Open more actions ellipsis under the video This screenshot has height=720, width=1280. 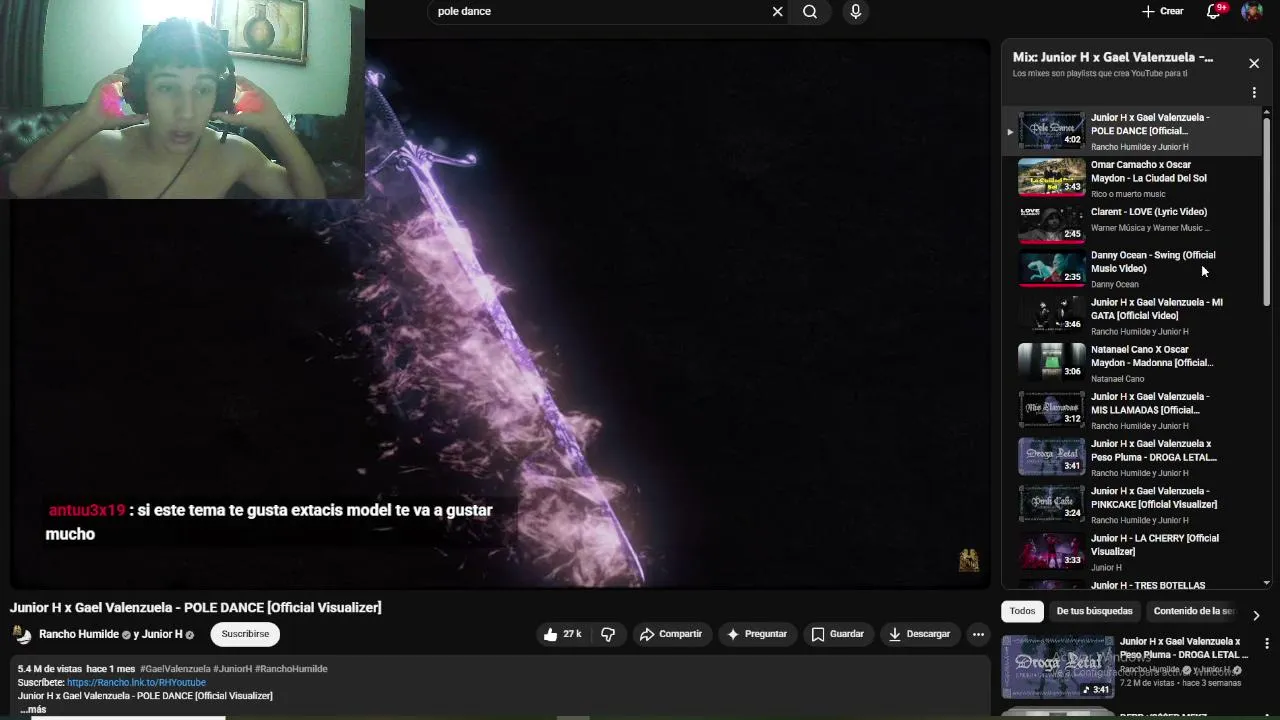(x=978, y=634)
